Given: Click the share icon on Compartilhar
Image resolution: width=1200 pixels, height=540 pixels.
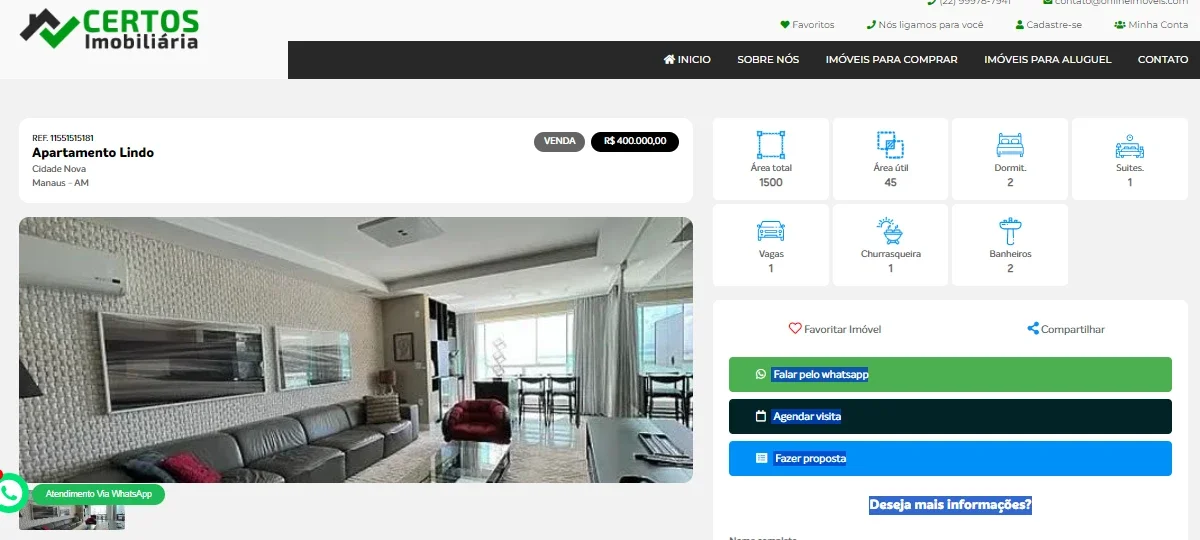Looking at the screenshot, I should [x=1033, y=328].
